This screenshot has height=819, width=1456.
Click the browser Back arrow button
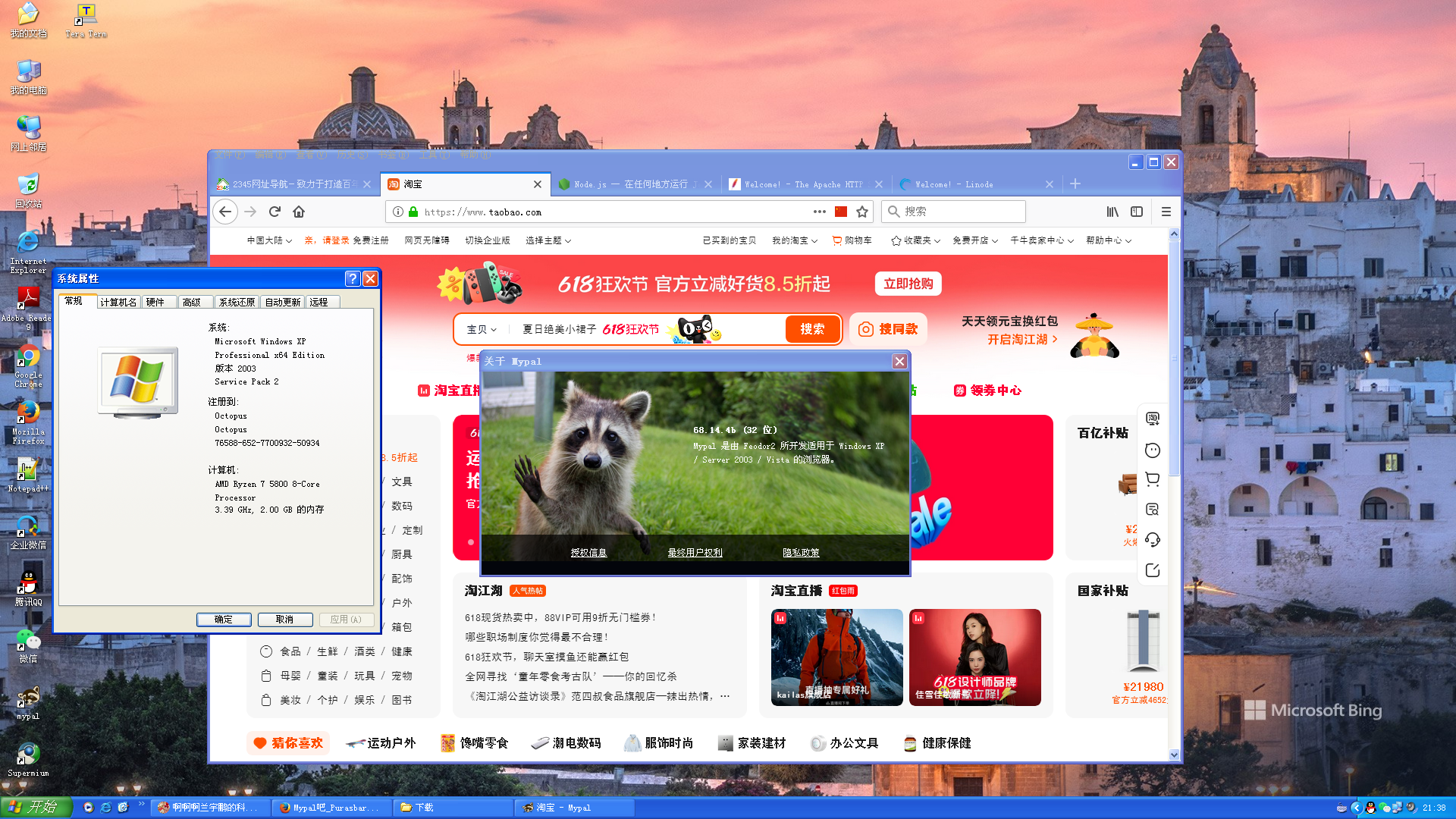point(225,212)
